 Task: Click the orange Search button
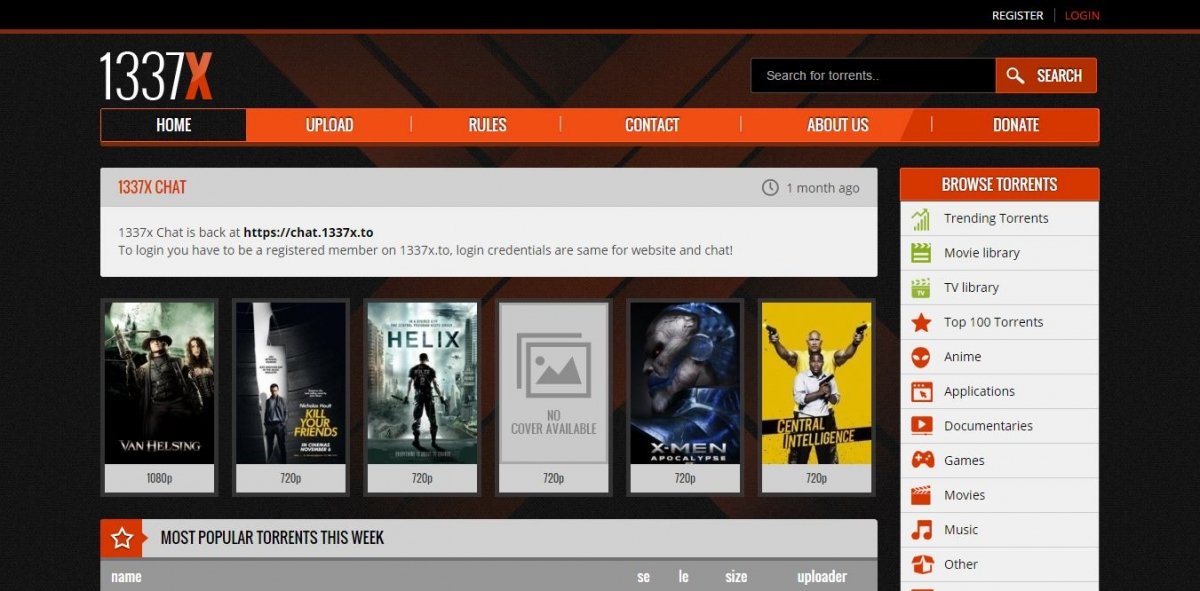pyautogui.click(x=1046, y=76)
